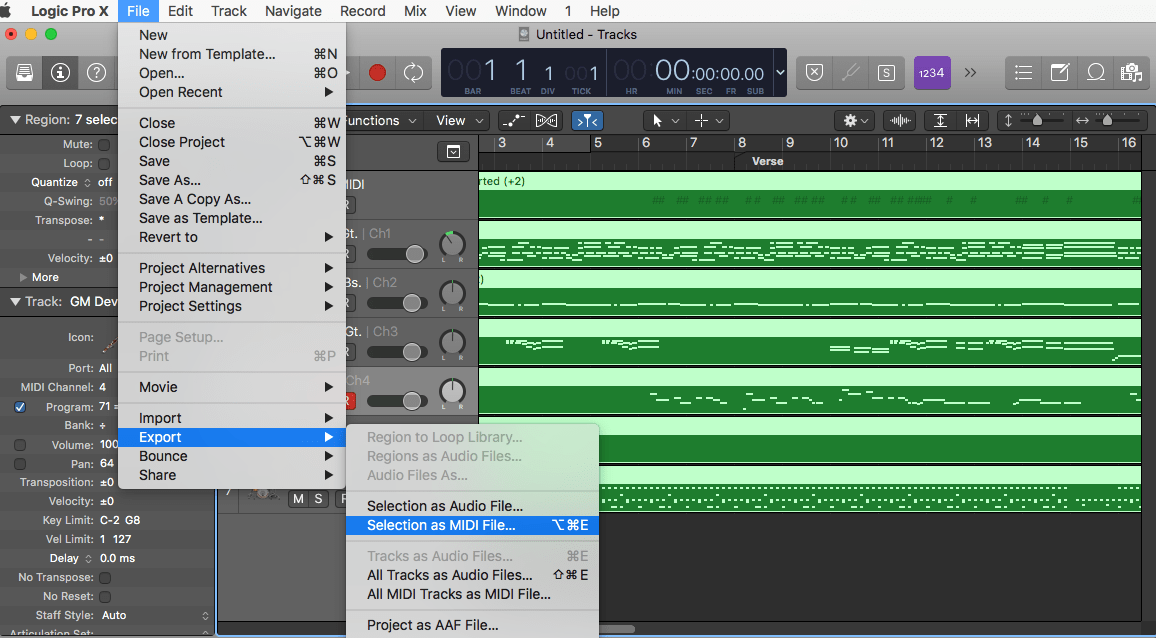Solo drum track with S button

318,499
